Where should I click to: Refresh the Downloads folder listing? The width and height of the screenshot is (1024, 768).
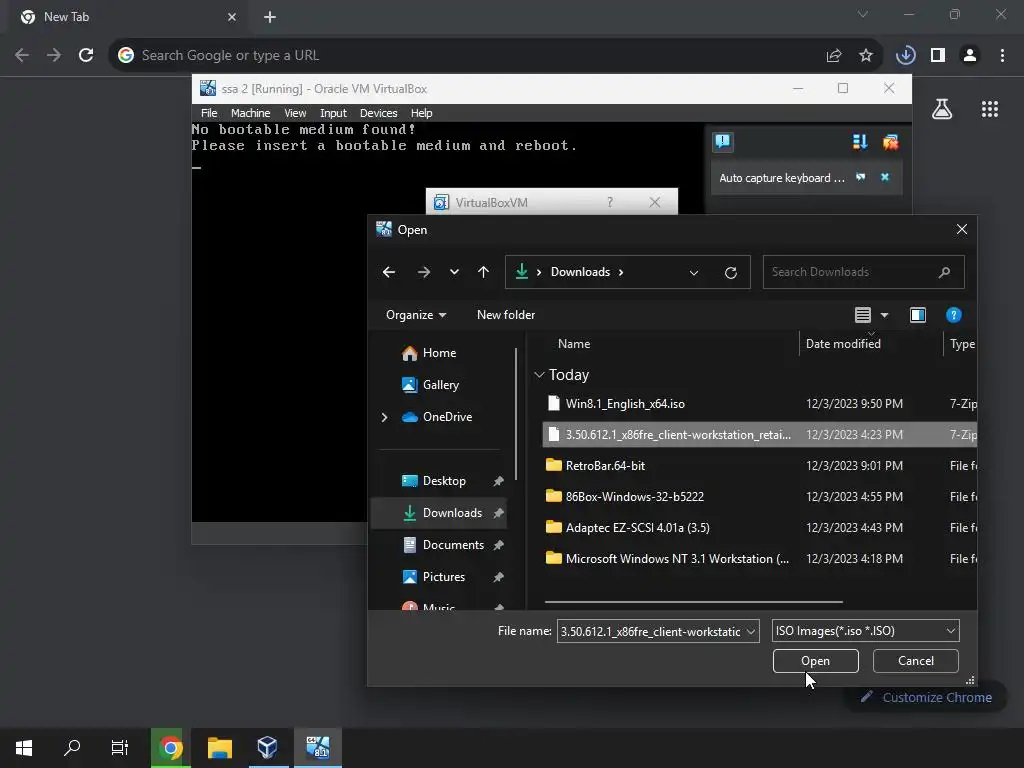(x=731, y=272)
